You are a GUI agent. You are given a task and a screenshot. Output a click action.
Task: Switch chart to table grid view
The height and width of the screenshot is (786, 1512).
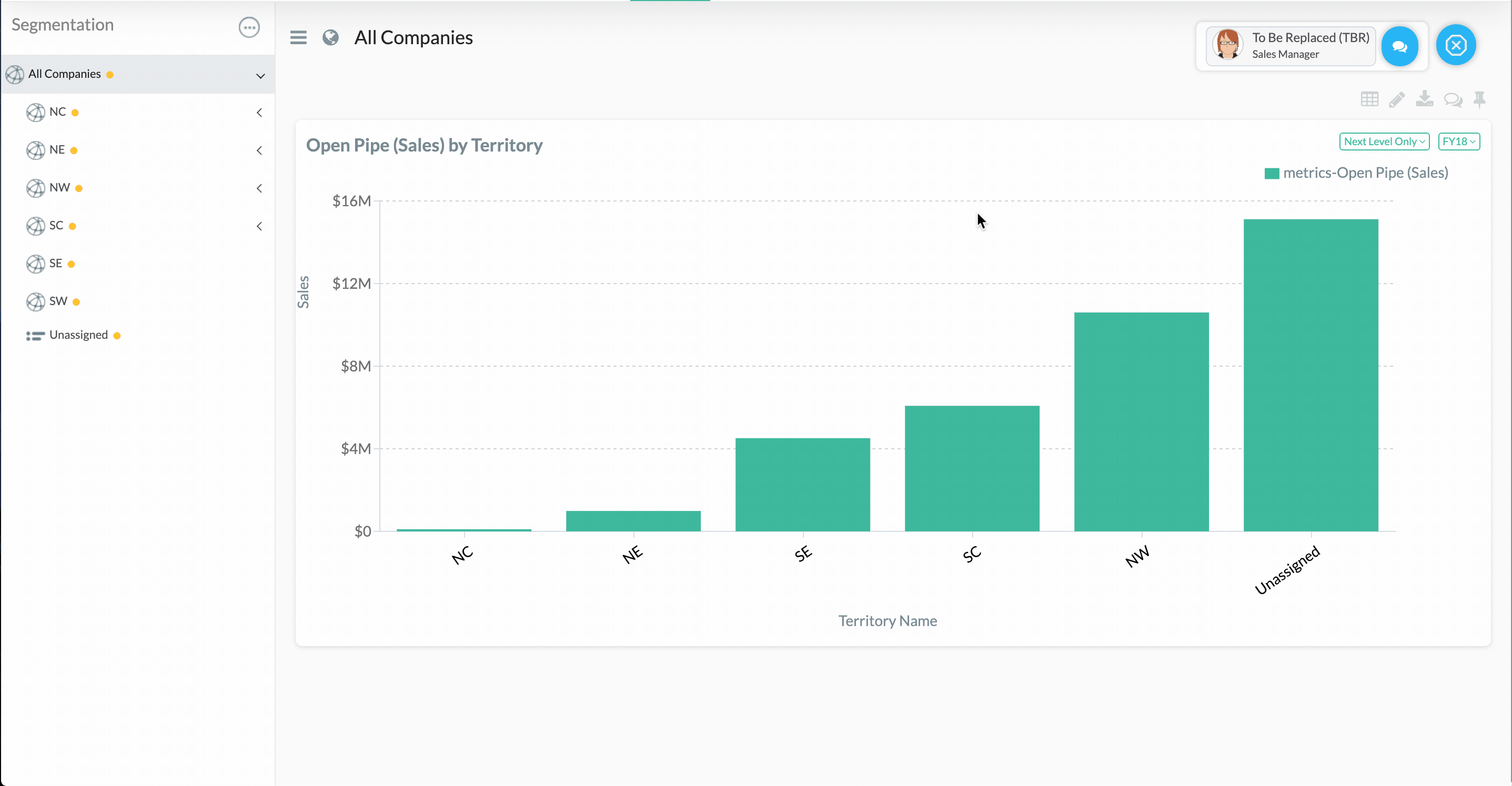(x=1369, y=99)
